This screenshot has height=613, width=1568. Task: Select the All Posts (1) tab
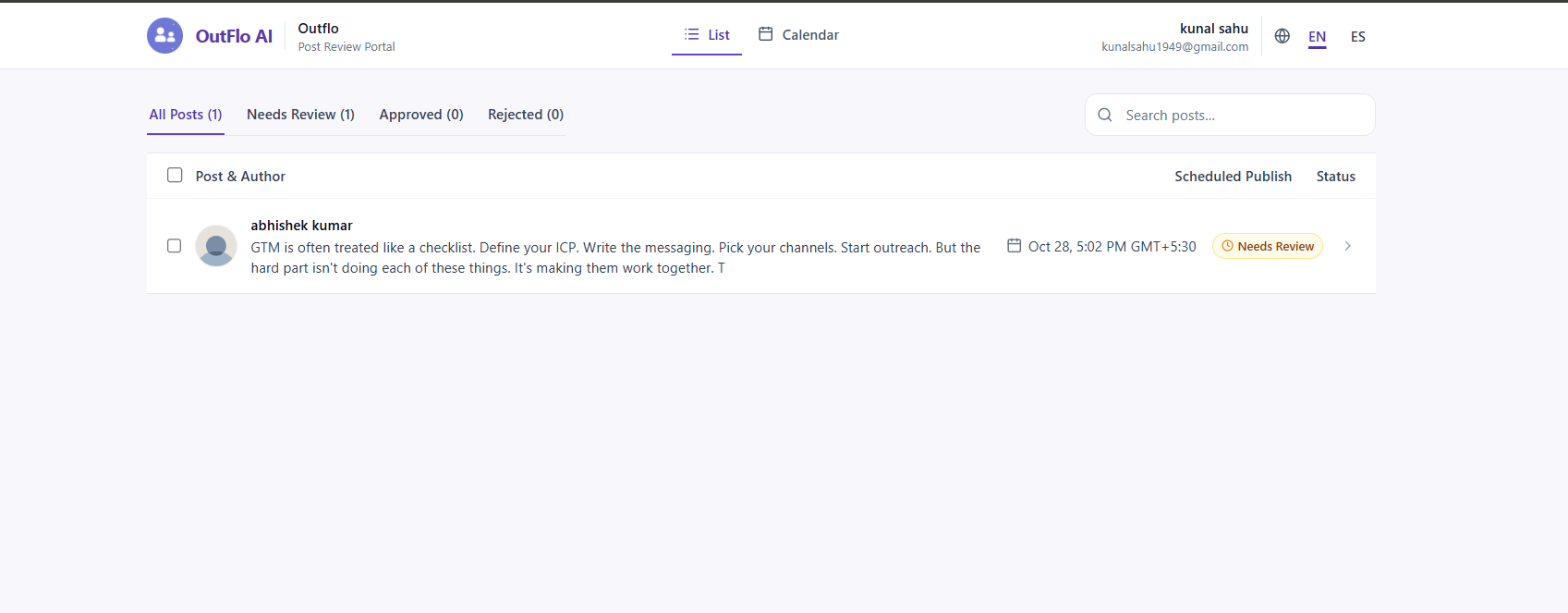coord(186,115)
